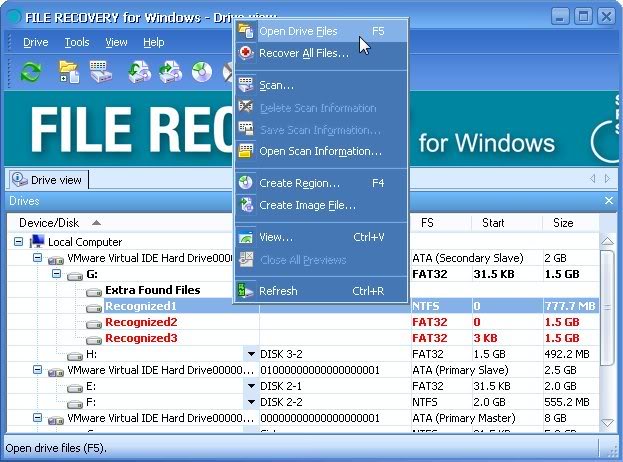The image size is (623, 462).
Task: Select the G: drive row
Action: point(303,274)
